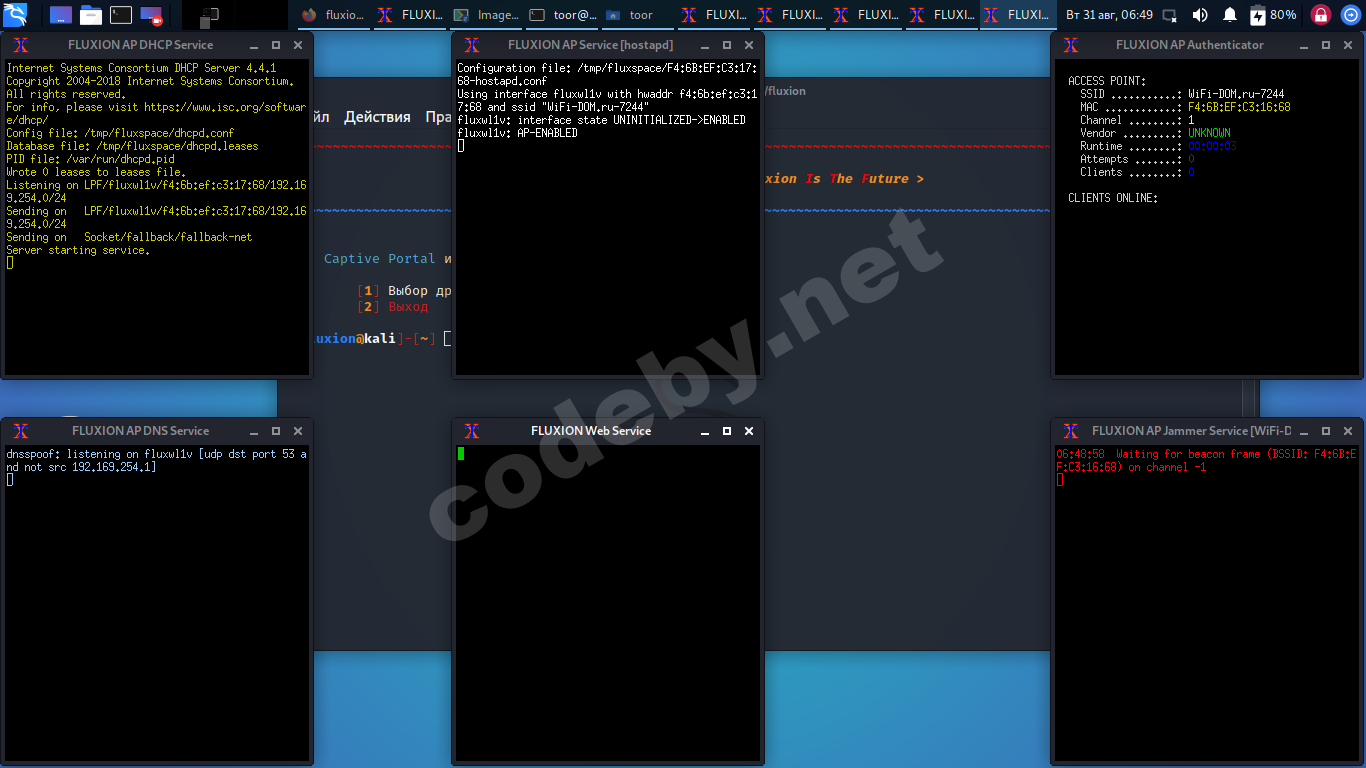The width and height of the screenshot is (1366, 768).
Task: Click the "Server starting service." line
Action: [x=78, y=250]
